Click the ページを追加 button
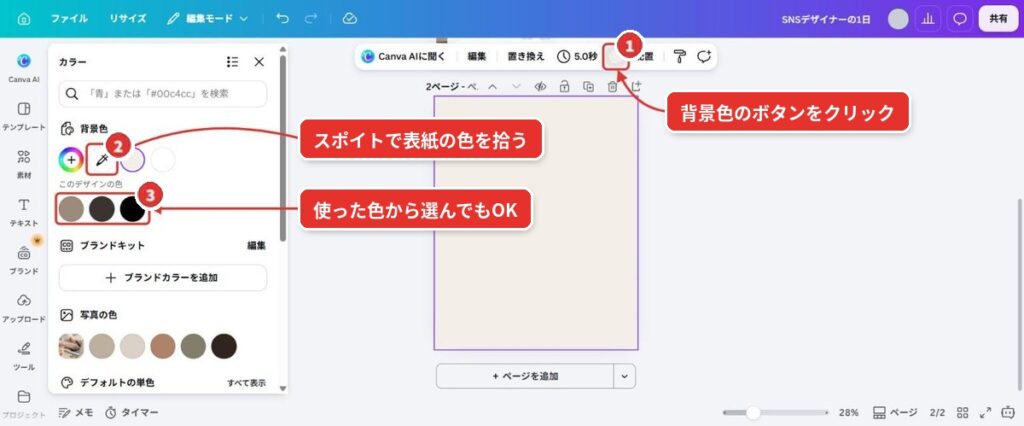 coord(525,376)
